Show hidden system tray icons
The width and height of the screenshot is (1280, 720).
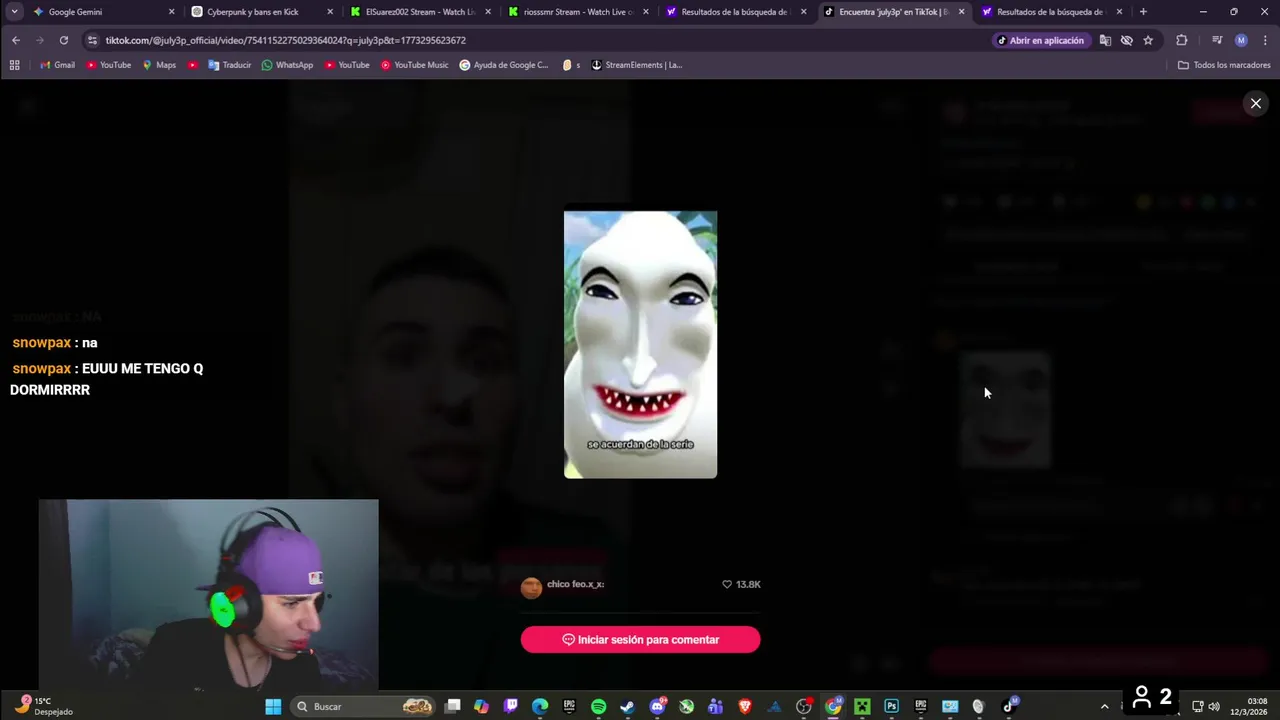tap(1104, 706)
